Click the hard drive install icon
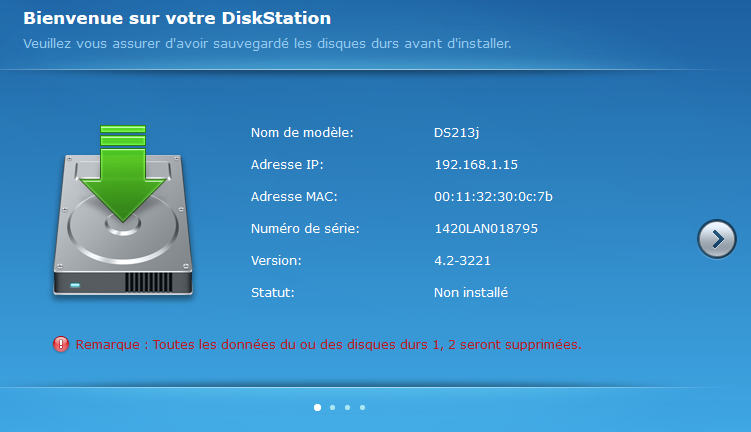Viewport: 751px width, 432px height. [x=123, y=210]
